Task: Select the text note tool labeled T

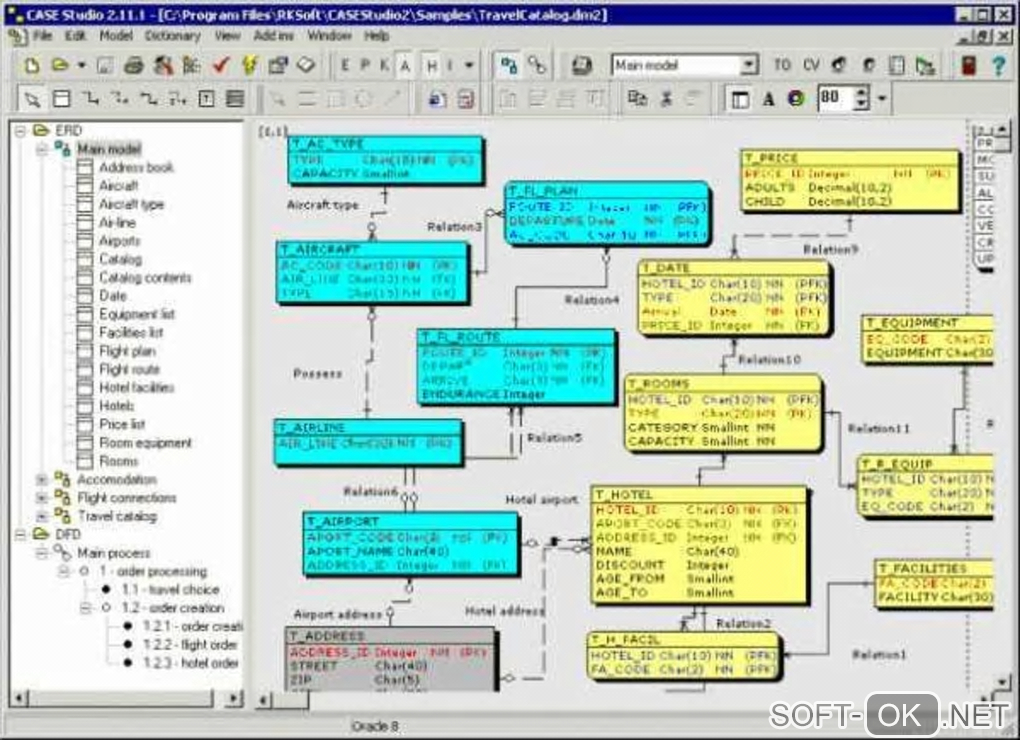Action: (x=206, y=99)
